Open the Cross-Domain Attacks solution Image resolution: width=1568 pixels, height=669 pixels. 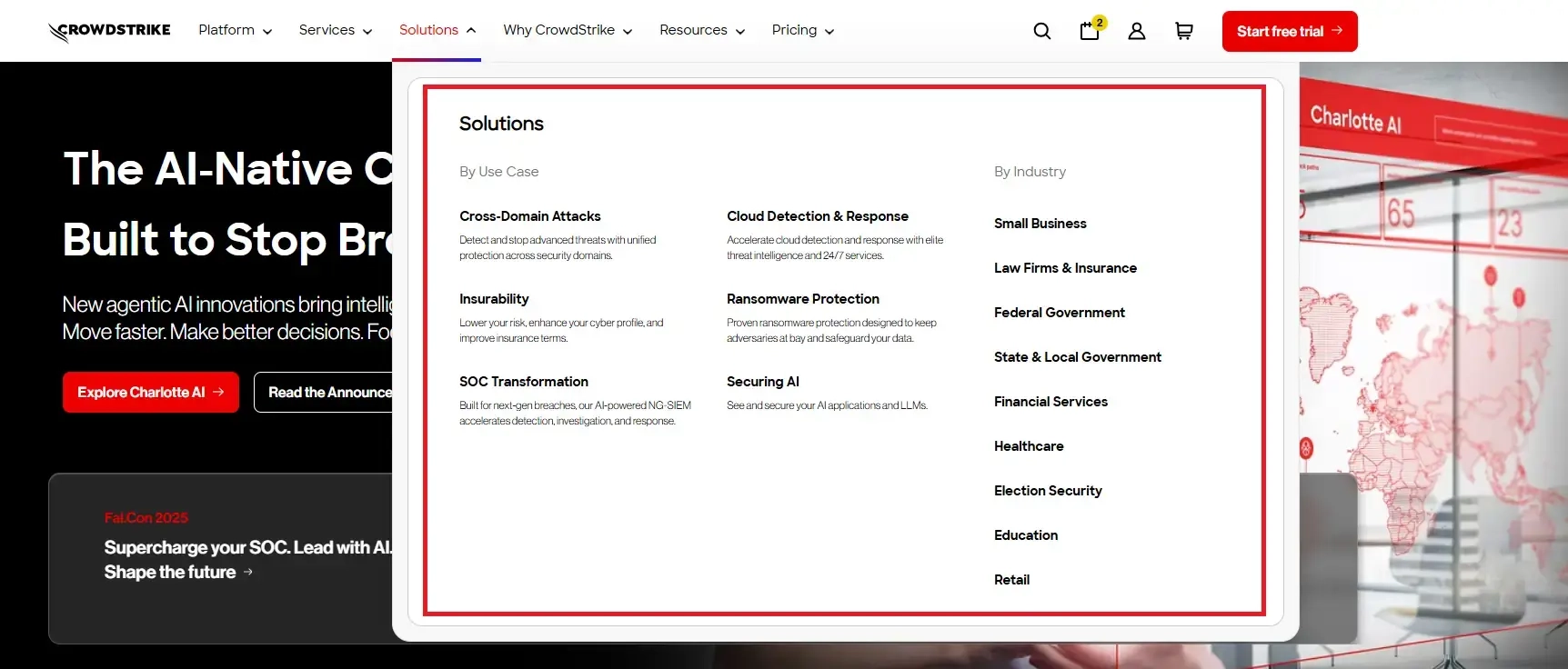(x=530, y=216)
